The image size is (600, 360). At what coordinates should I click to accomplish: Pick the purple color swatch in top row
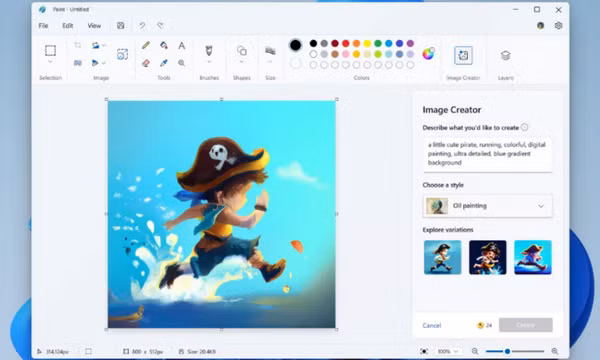tap(410, 43)
